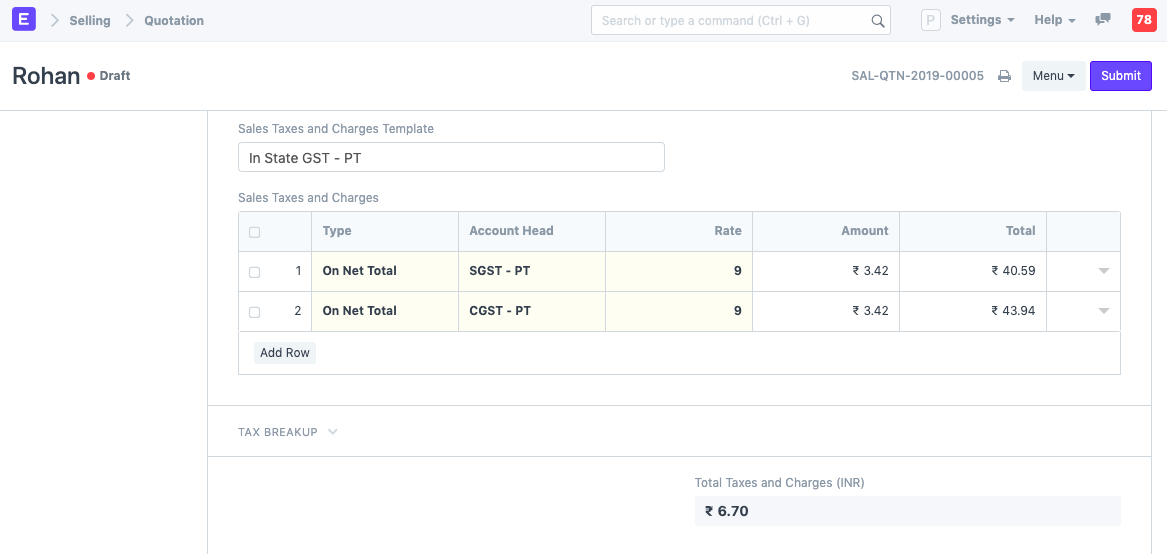
Task: Open the Menu dropdown button
Action: tap(1053, 76)
